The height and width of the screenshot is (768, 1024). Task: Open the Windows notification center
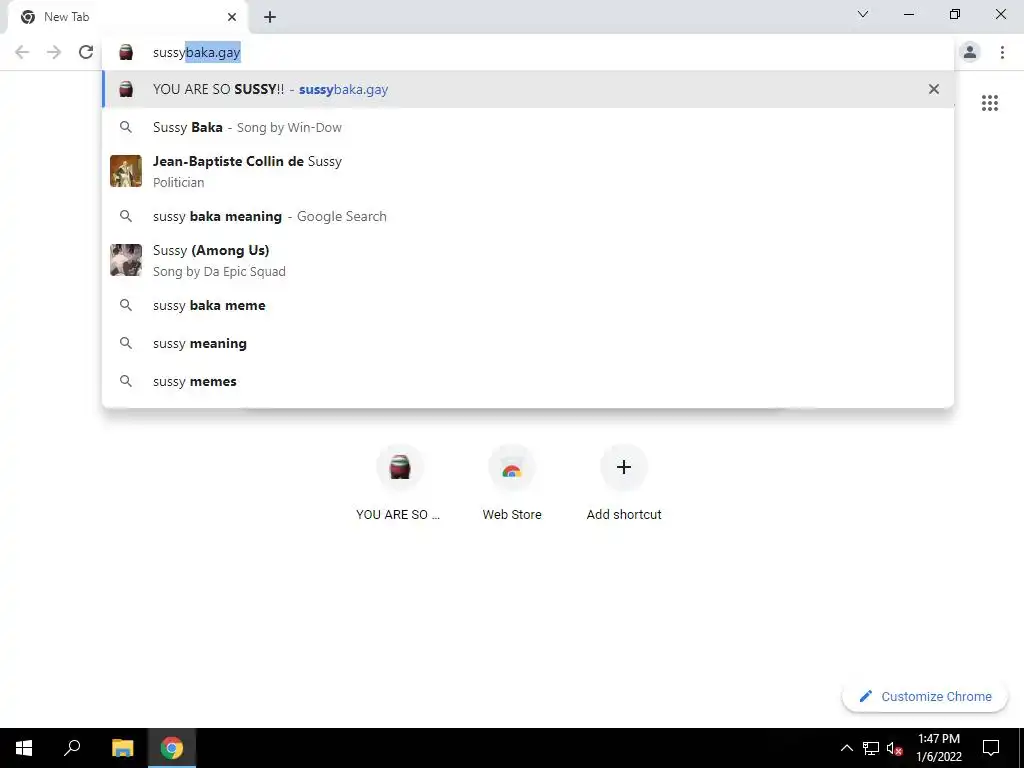pyautogui.click(x=991, y=748)
